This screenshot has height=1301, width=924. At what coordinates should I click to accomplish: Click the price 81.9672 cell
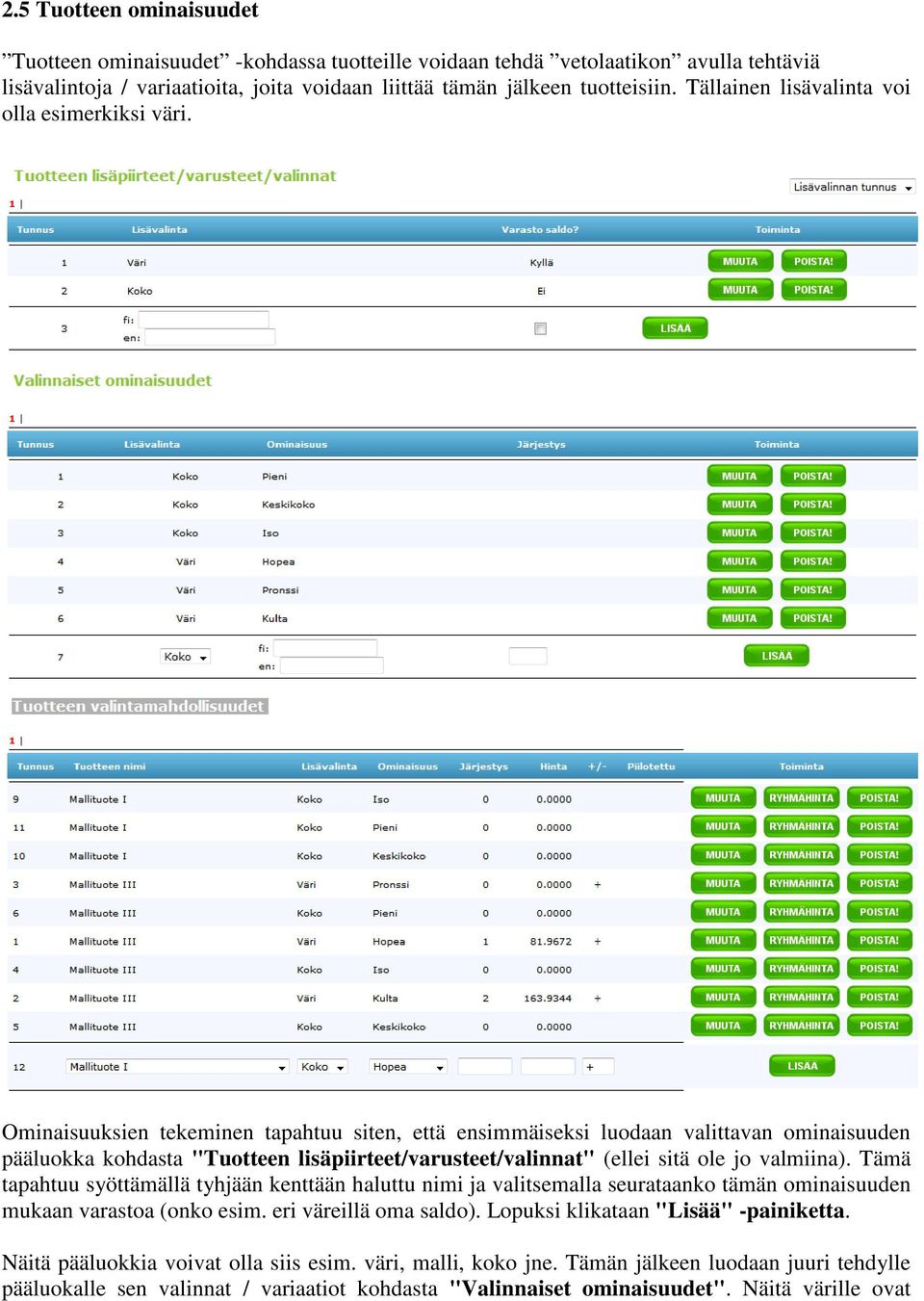click(551, 942)
